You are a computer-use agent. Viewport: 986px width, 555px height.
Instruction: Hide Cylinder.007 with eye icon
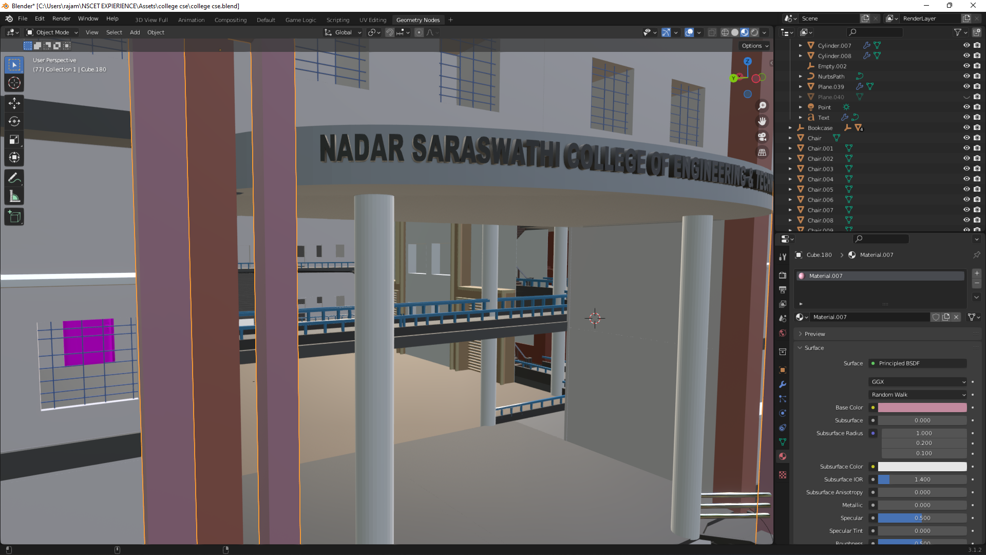[x=967, y=45]
